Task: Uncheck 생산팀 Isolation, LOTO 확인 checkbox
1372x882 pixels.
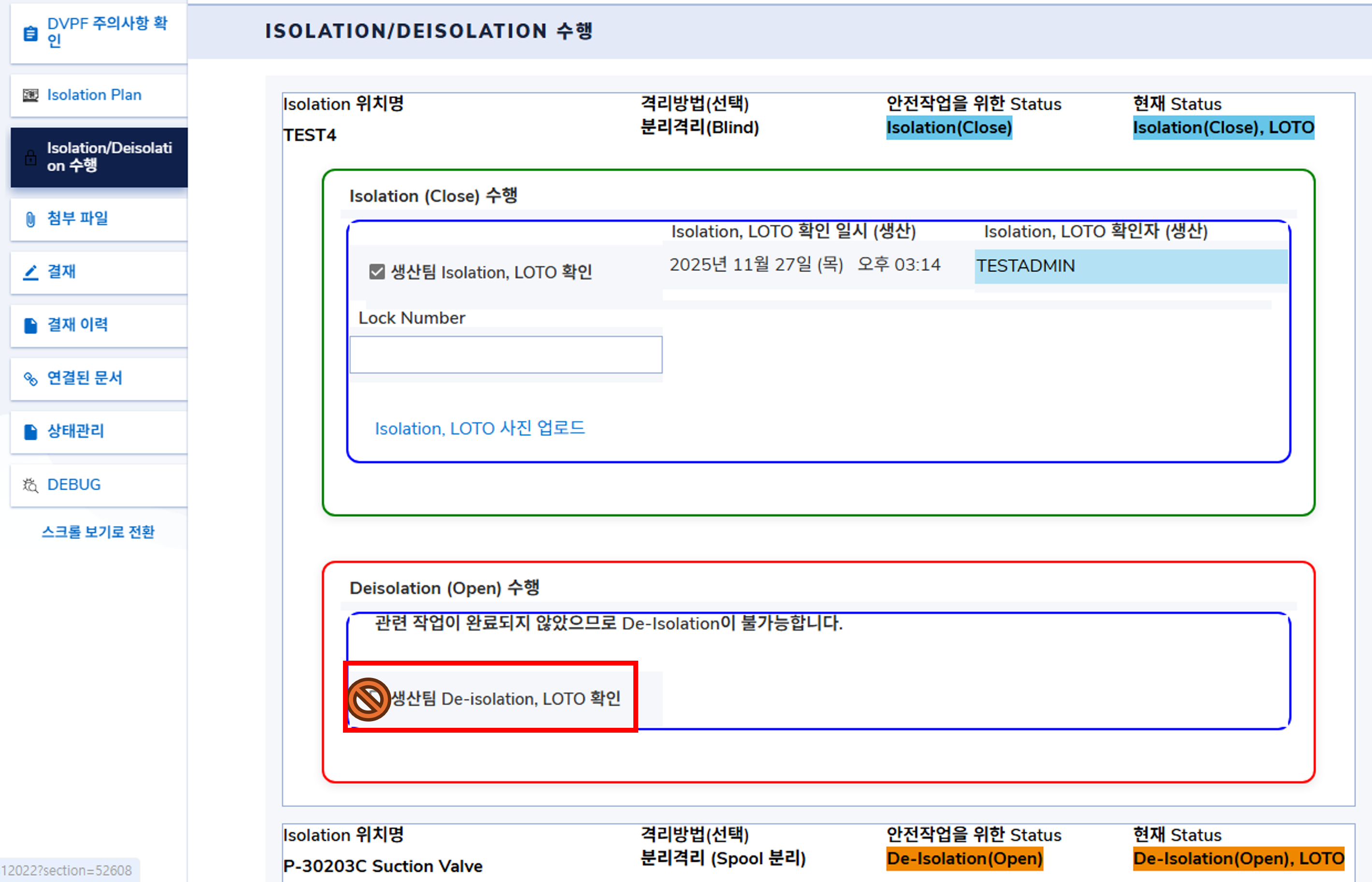Action: tap(377, 272)
